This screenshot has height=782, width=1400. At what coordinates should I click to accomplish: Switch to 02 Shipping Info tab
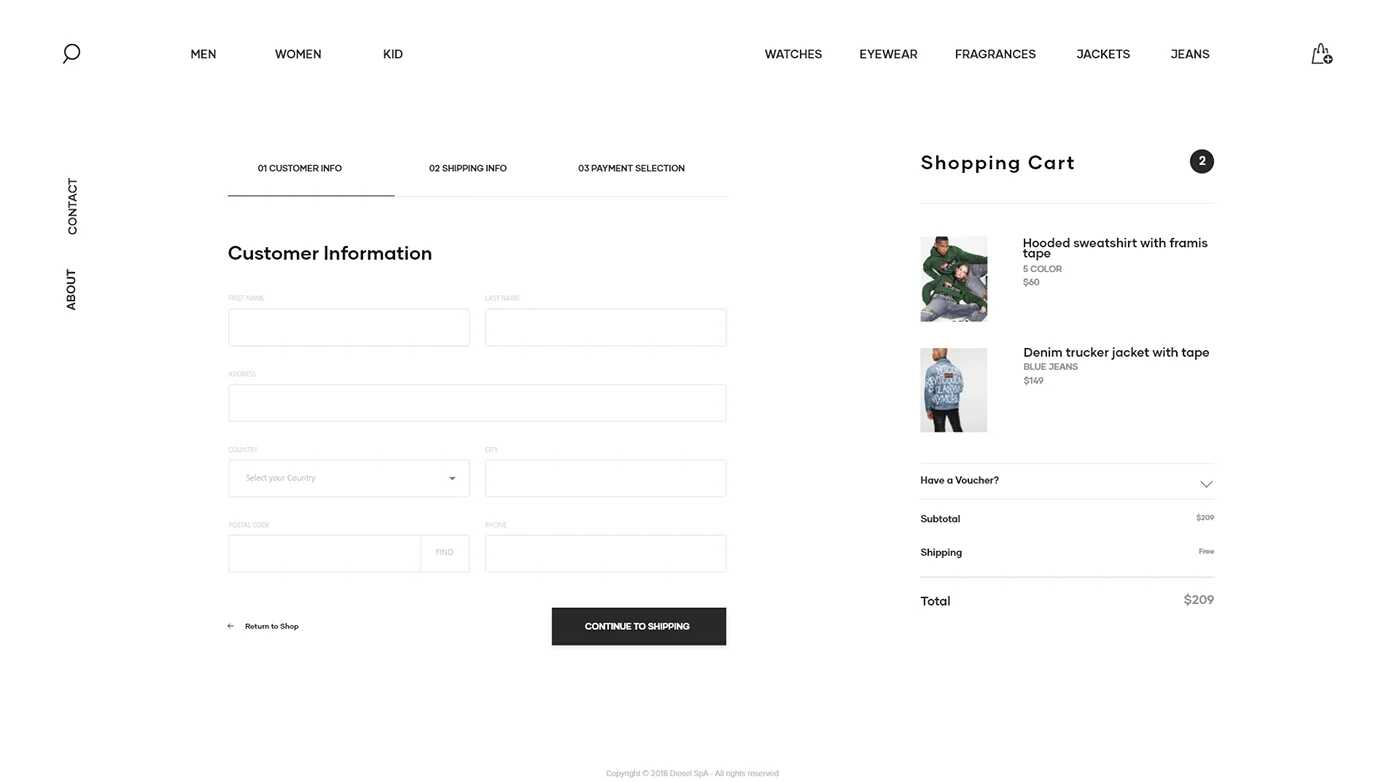[x=467, y=168]
